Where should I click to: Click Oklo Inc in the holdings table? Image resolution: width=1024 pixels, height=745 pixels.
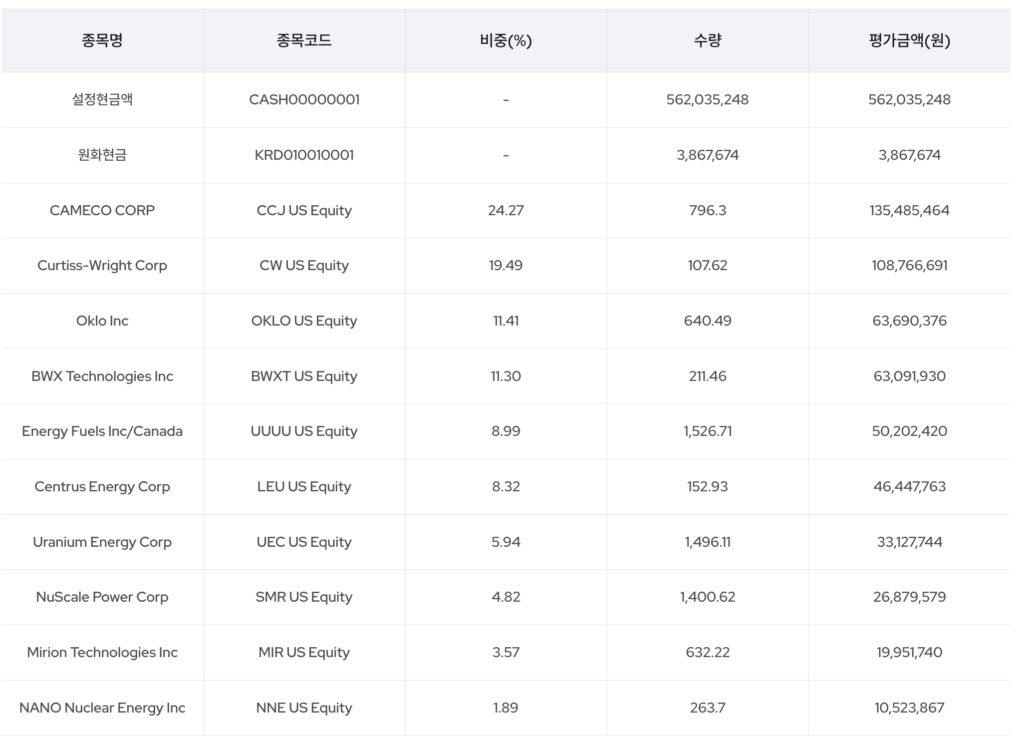click(x=102, y=321)
